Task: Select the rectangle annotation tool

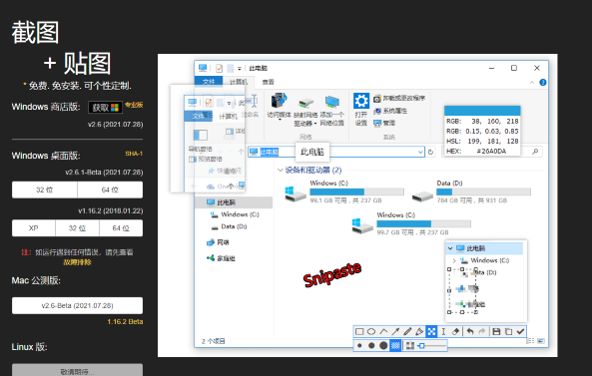Action: (359, 332)
